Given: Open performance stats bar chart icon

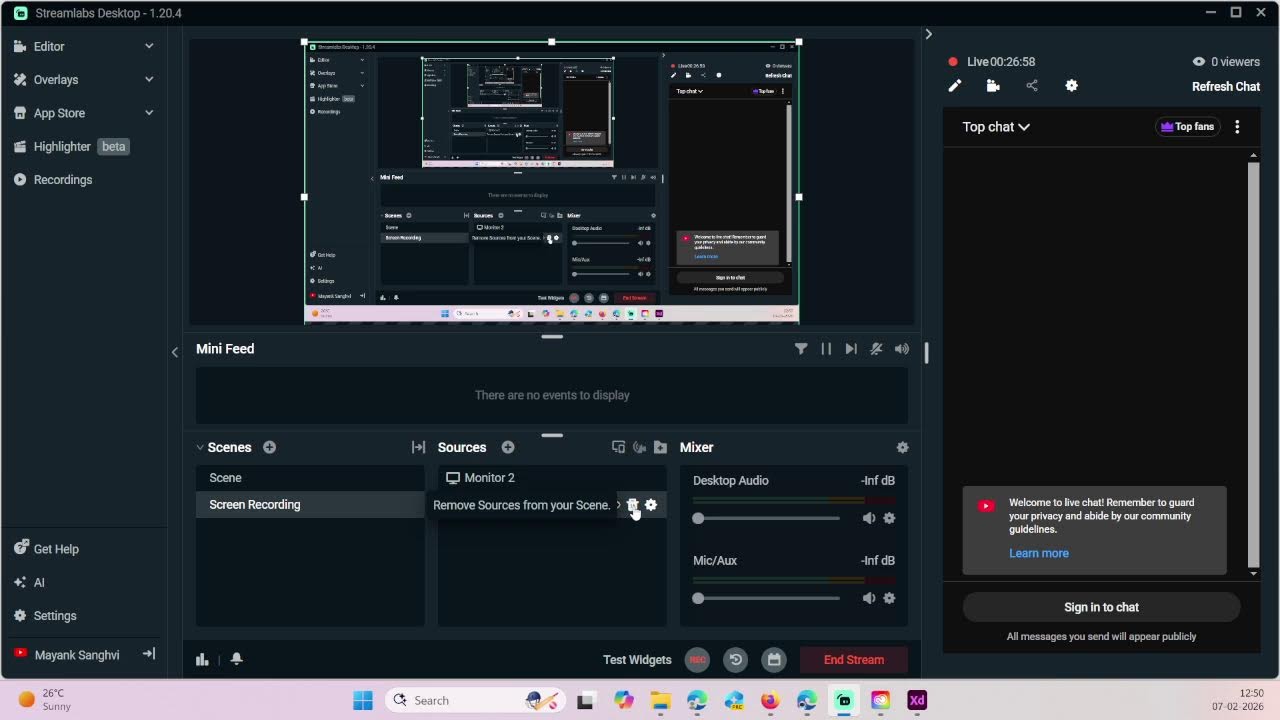Looking at the screenshot, I should click(202, 659).
